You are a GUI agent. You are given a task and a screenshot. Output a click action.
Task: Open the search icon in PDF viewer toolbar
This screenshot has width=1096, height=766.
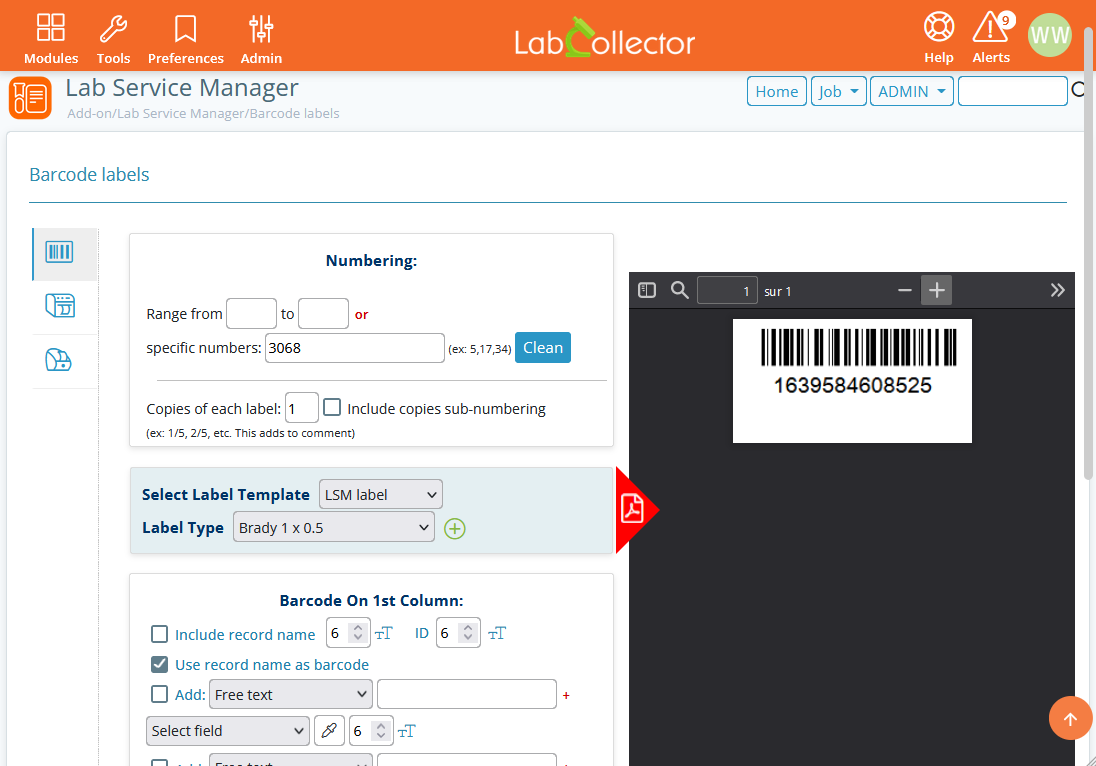click(x=679, y=289)
